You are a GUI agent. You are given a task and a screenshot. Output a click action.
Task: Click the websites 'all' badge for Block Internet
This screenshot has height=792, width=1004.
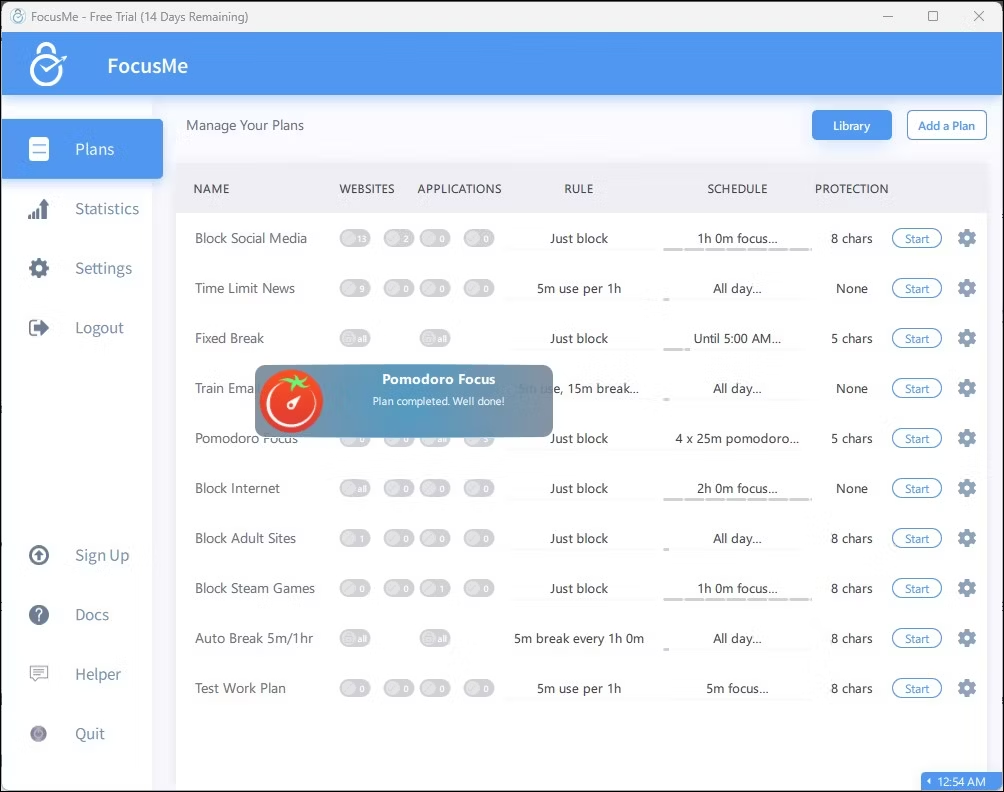pyautogui.click(x=355, y=488)
